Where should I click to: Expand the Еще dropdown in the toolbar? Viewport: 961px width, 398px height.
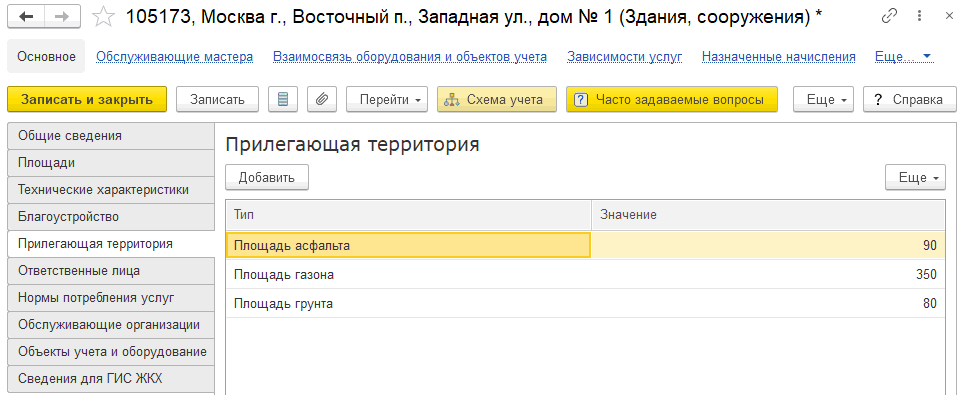823,99
